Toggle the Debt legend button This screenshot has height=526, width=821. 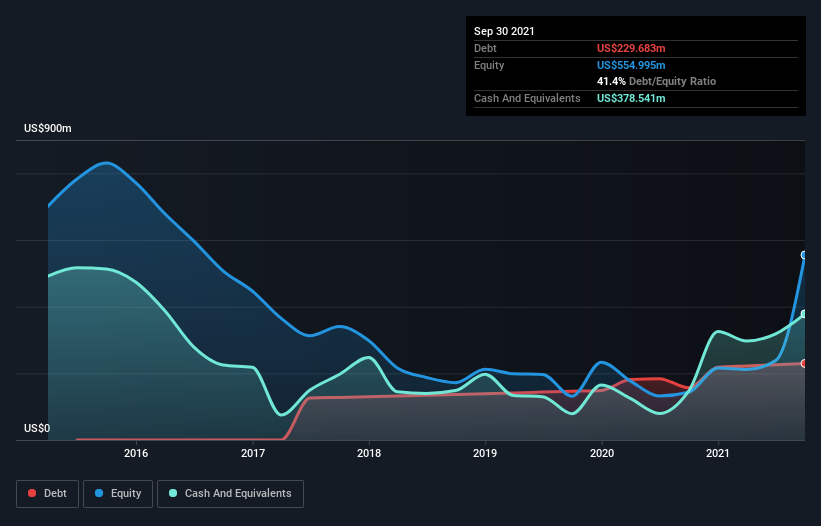coord(47,494)
